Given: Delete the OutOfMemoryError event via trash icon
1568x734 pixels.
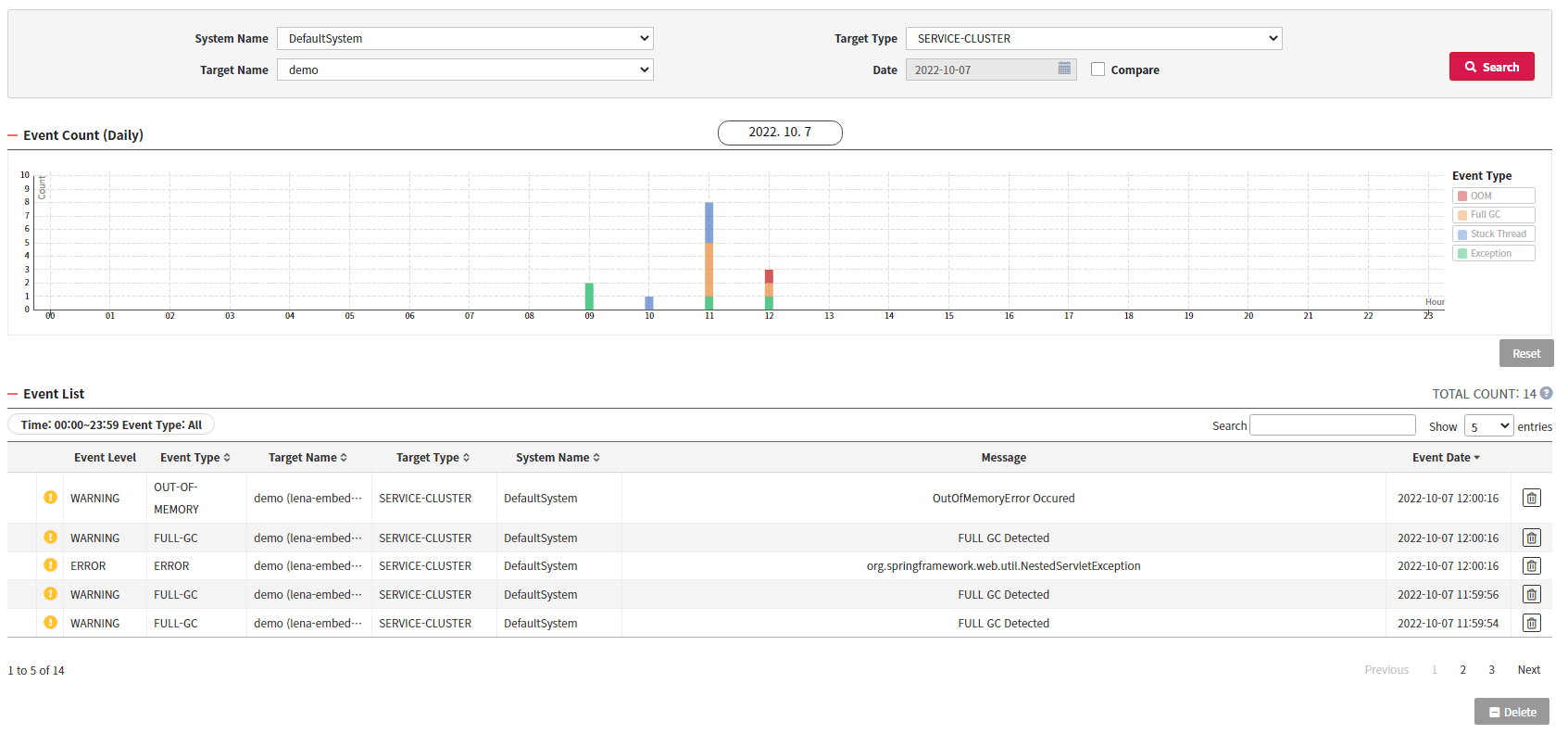Looking at the screenshot, I should point(1531,498).
